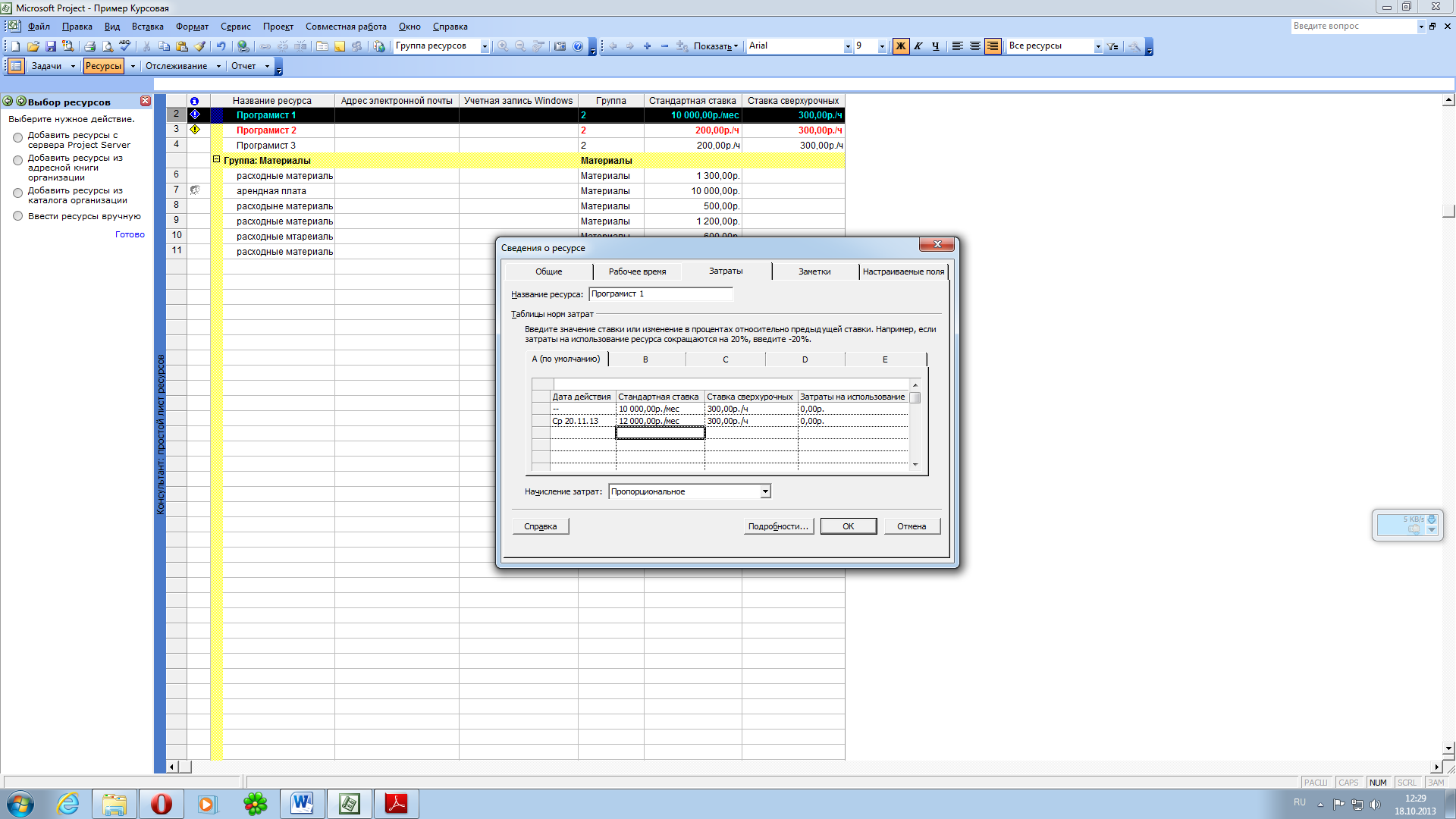The width and height of the screenshot is (1456, 819).
Task: Collapse the 'Группа: Материалы' group
Action: (216, 160)
